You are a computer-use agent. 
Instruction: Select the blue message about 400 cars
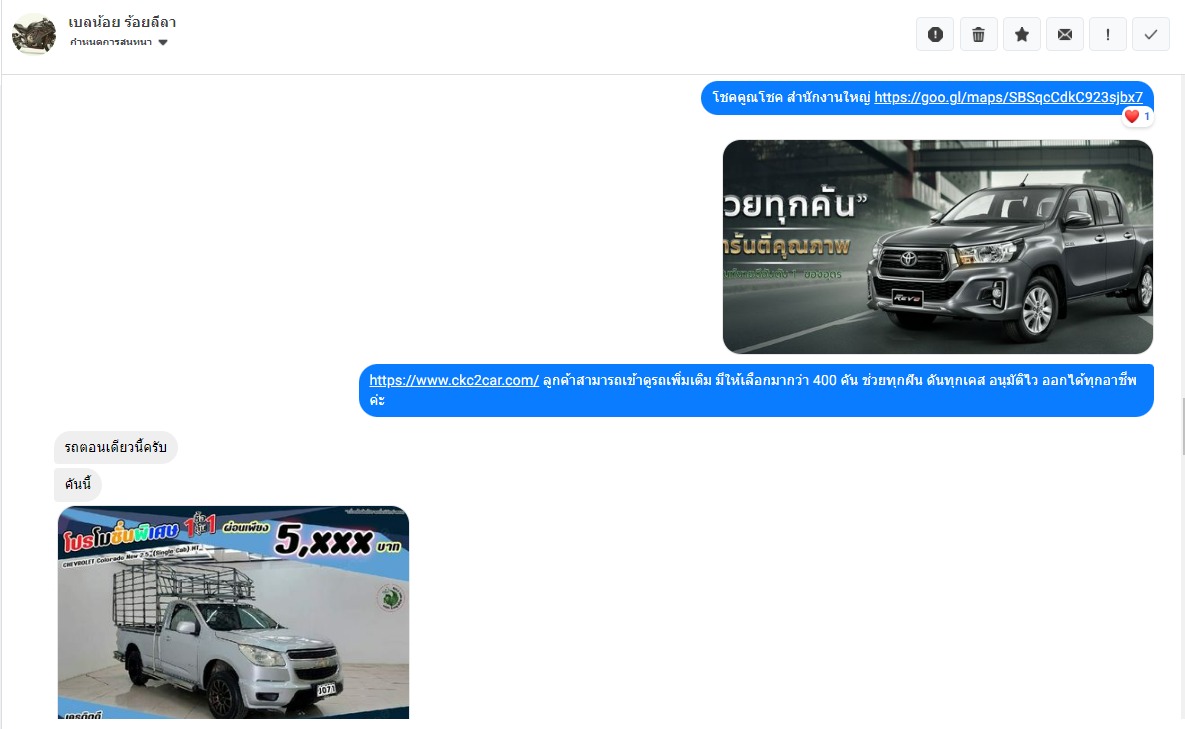coord(756,390)
